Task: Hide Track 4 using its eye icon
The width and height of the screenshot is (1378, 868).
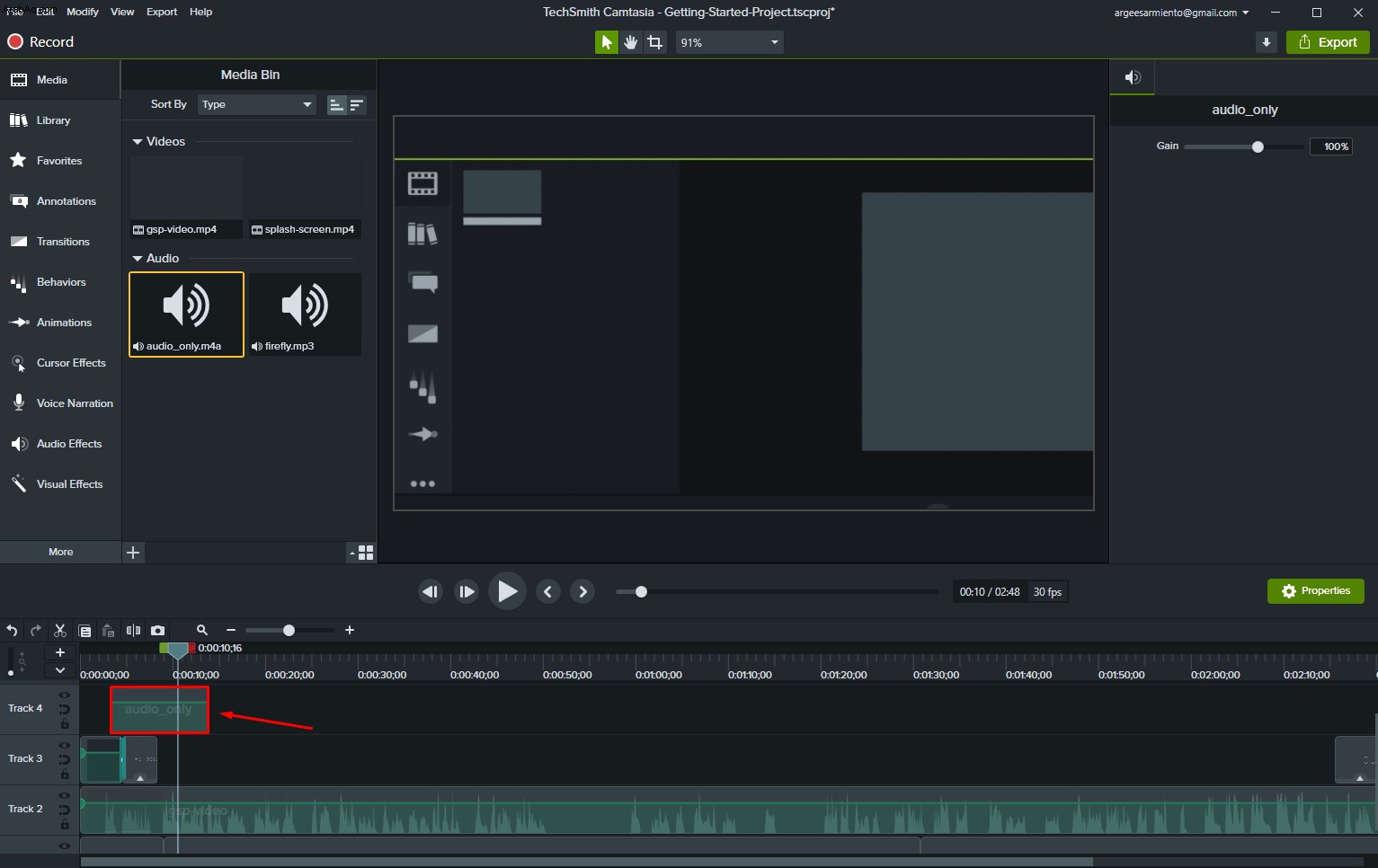Action: click(64, 695)
